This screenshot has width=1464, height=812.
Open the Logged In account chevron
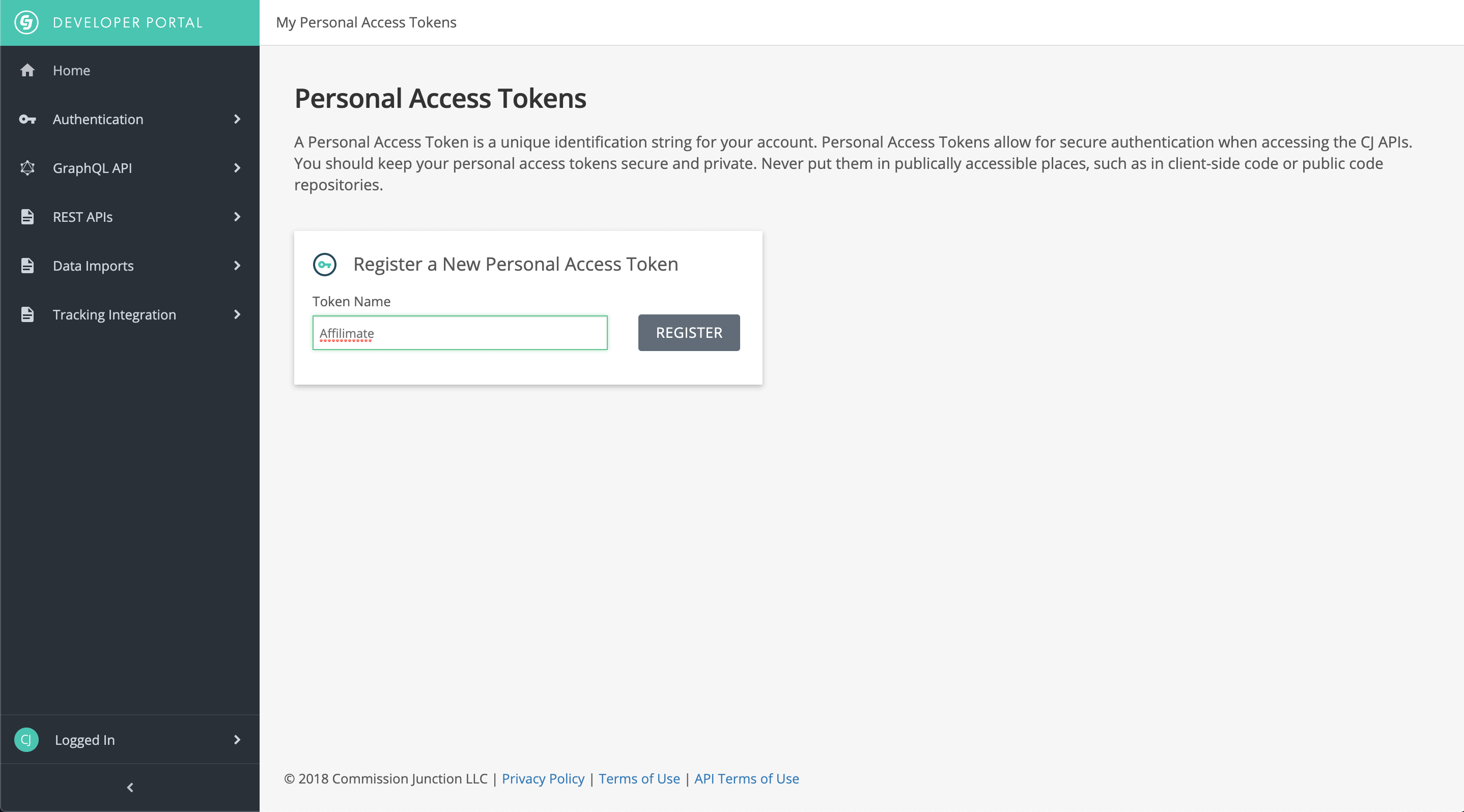[237, 739]
